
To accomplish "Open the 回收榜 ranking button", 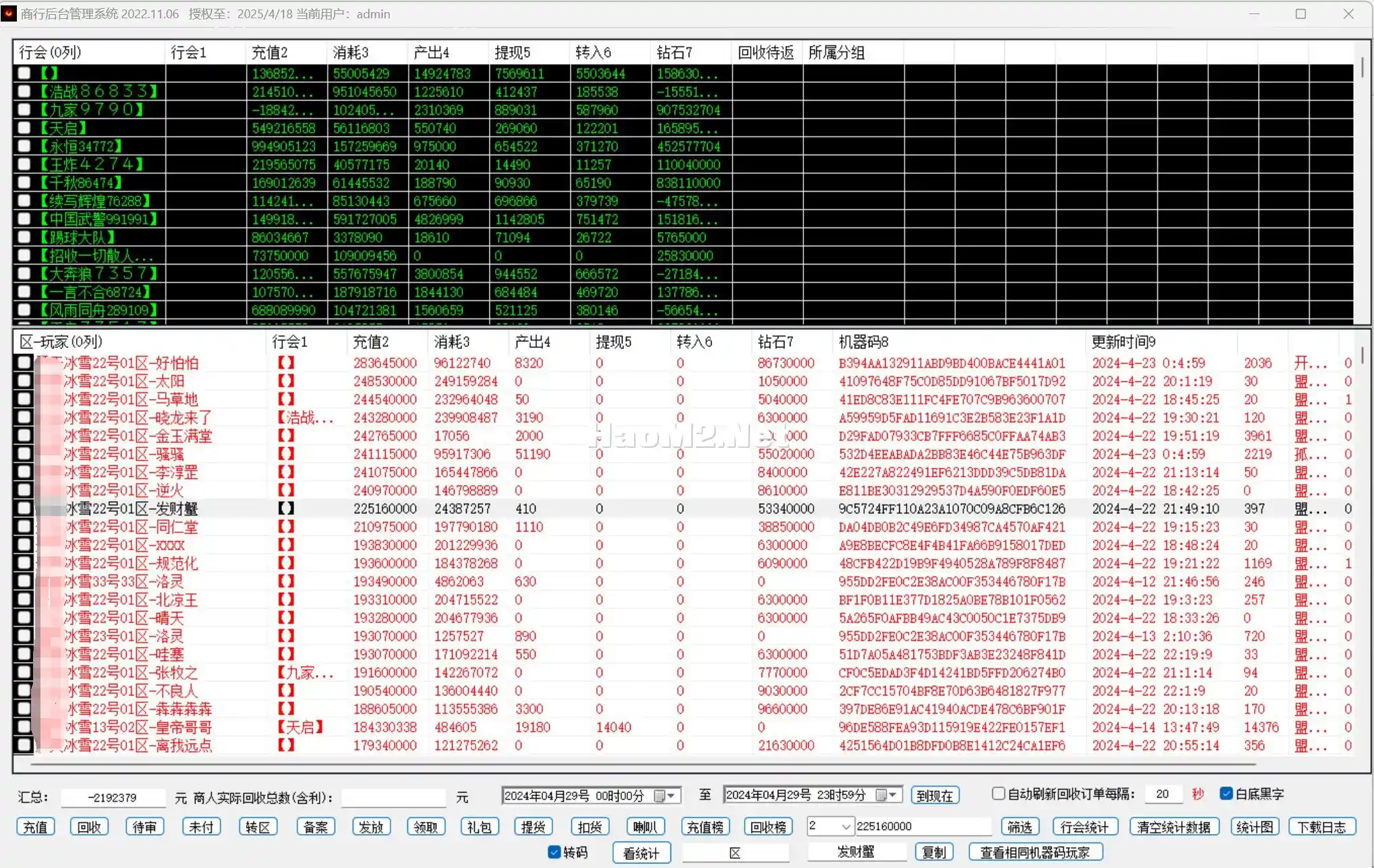I will [768, 827].
